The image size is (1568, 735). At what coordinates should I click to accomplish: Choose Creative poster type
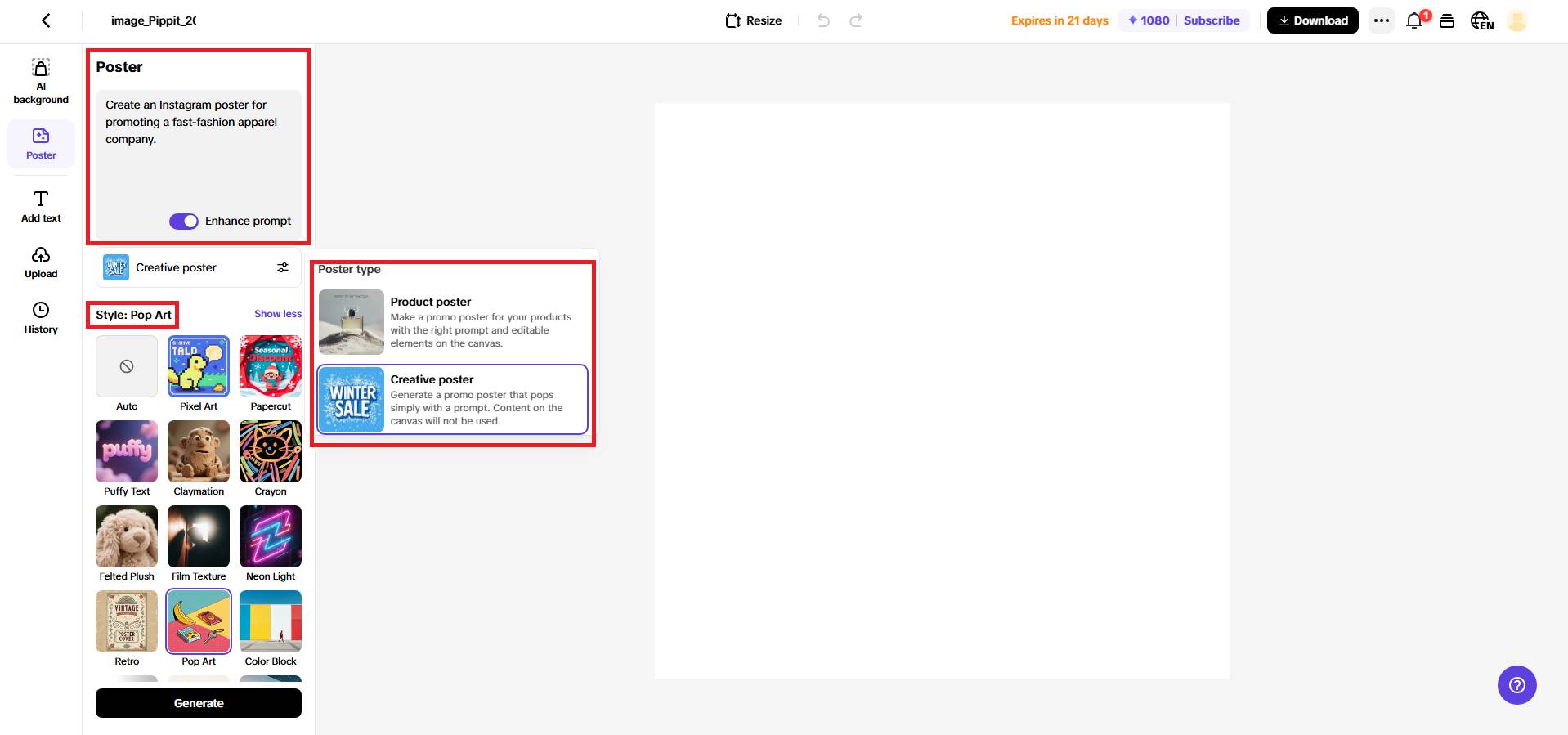pyautogui.click(x=452, y=400)
